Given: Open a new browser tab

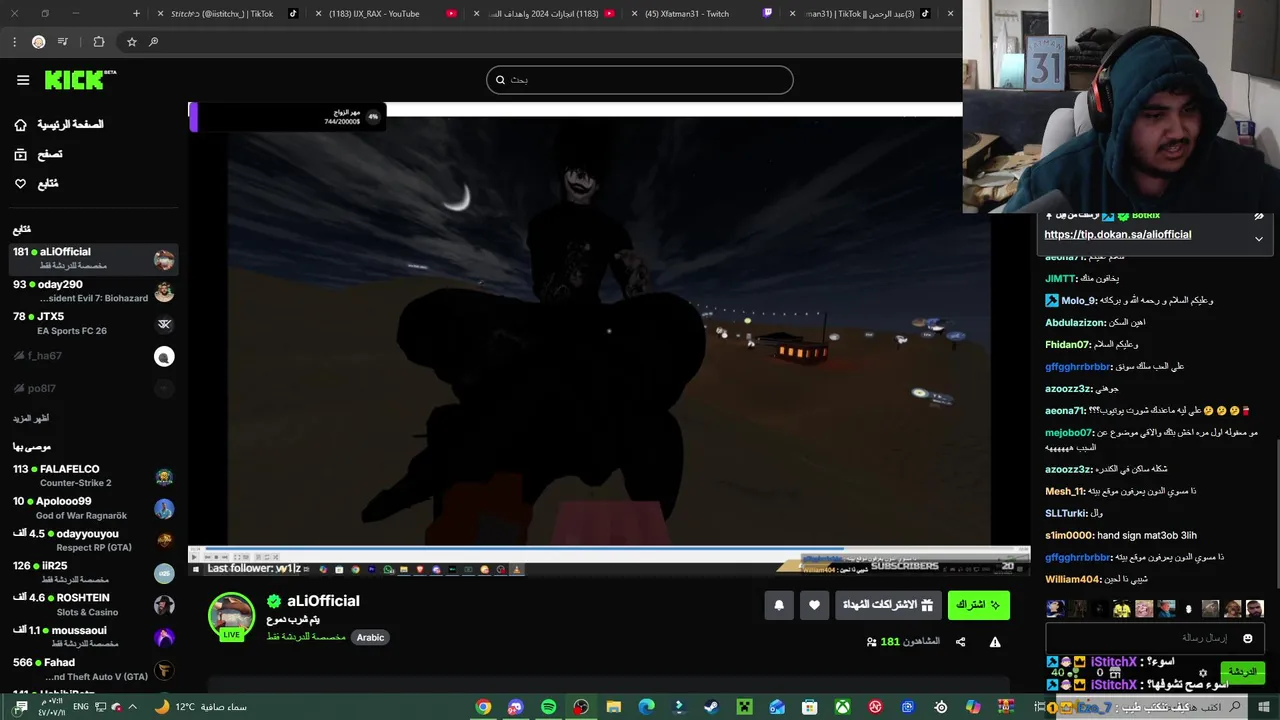Looking at the screenshot, I should coord(137,14).
